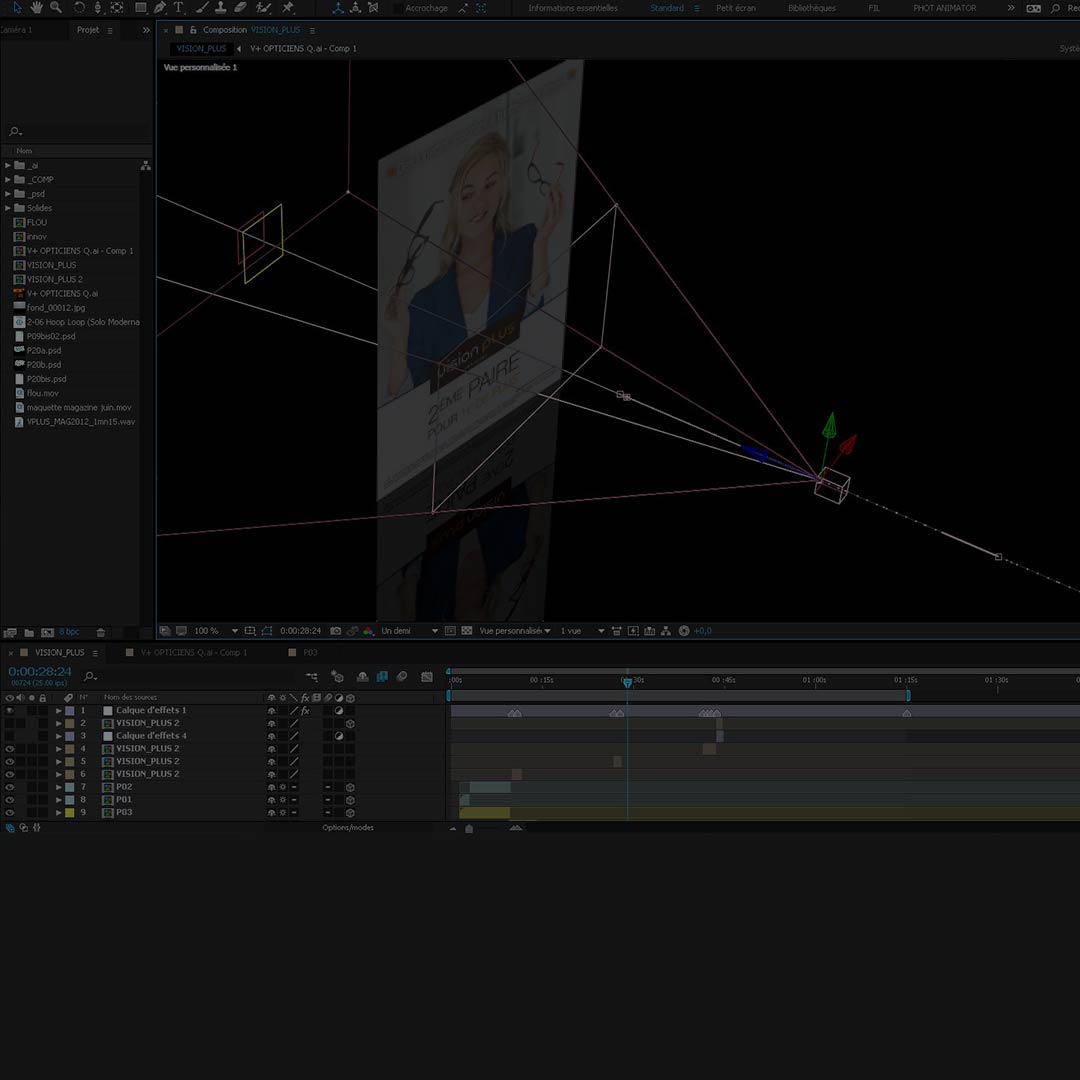Screen dimensions: 1080x1080
Task: Switch to PHOT ANIMATOR workspace
Action: [x=944, y=8]
